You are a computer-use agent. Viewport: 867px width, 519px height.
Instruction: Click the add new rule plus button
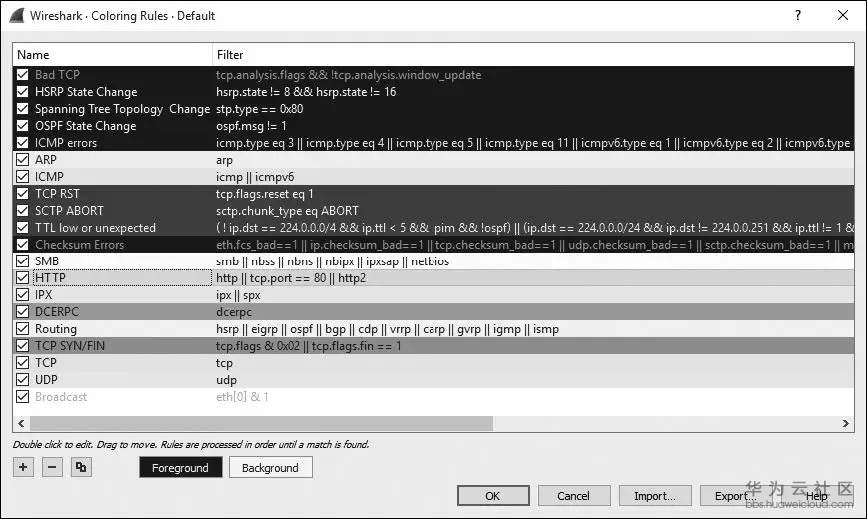tap(23, 467)
